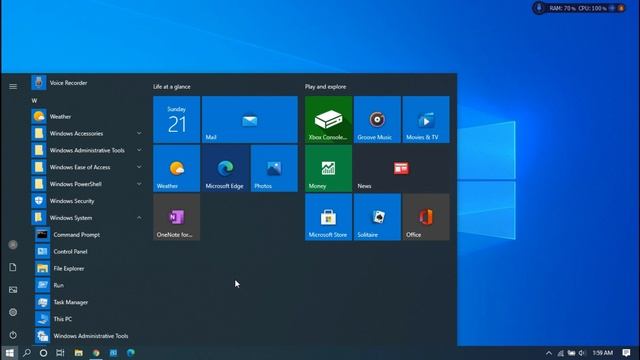Open the network icon in system tray
Image resolution: width=640 pixels, height=360 pixels.
pyautogui.click(x=561, y=353)
